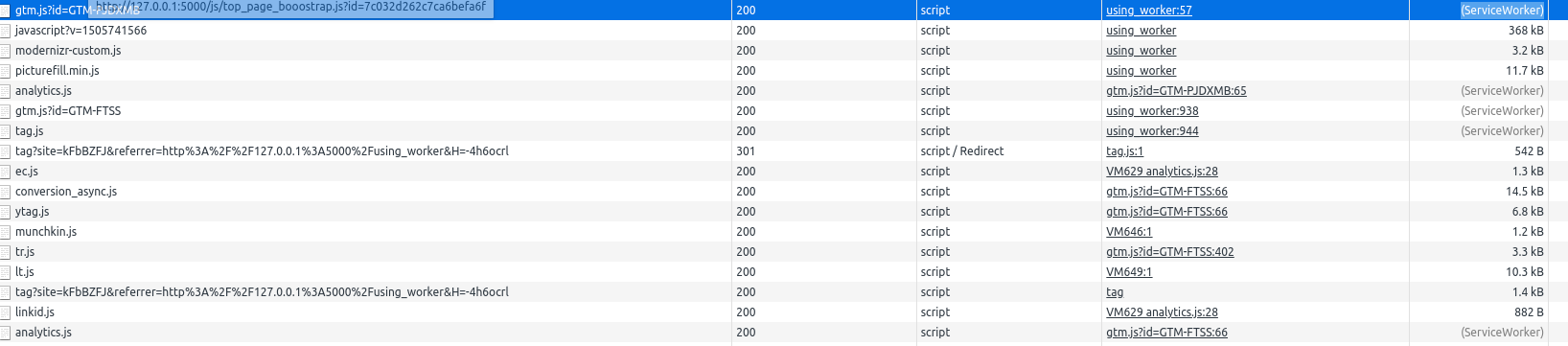The image size is (1568, 346).
Task: Click the file icon beside modernizr-custom.js
Action: [x=5, y=51]
